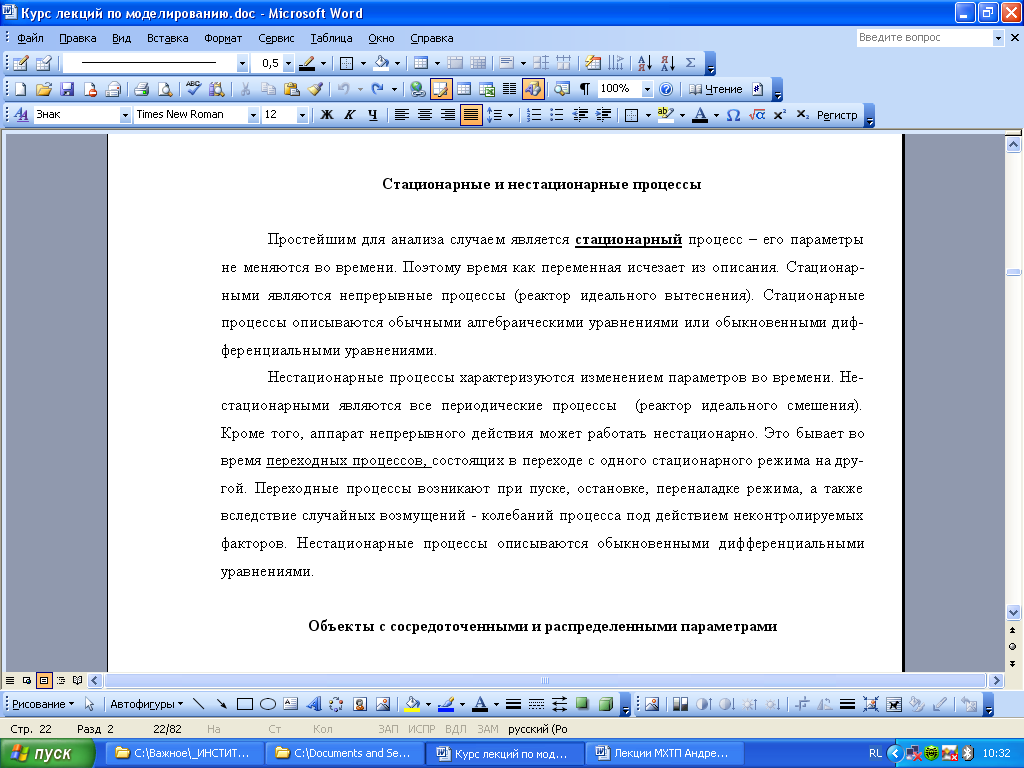This screenshot has height=768, width=1024.
Task: Open the Times New Roman font dropdown
Action: [253, 116]
